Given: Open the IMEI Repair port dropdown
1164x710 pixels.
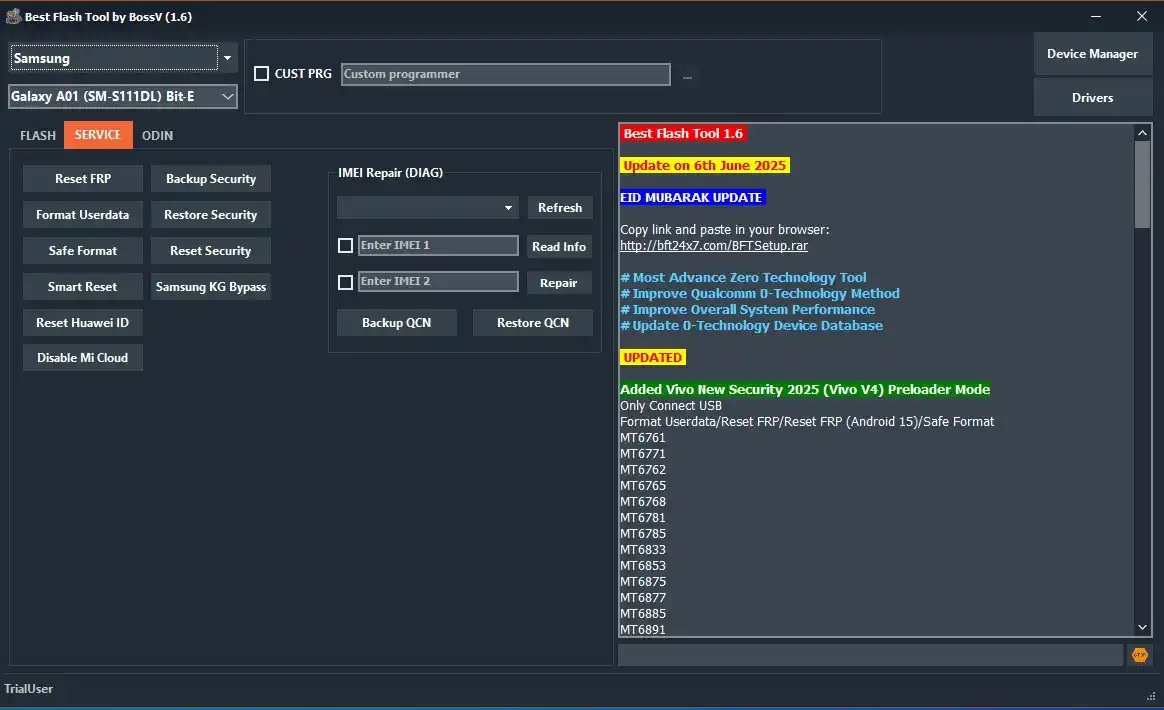Looking at the screenshot, I should tap(428, 208).
